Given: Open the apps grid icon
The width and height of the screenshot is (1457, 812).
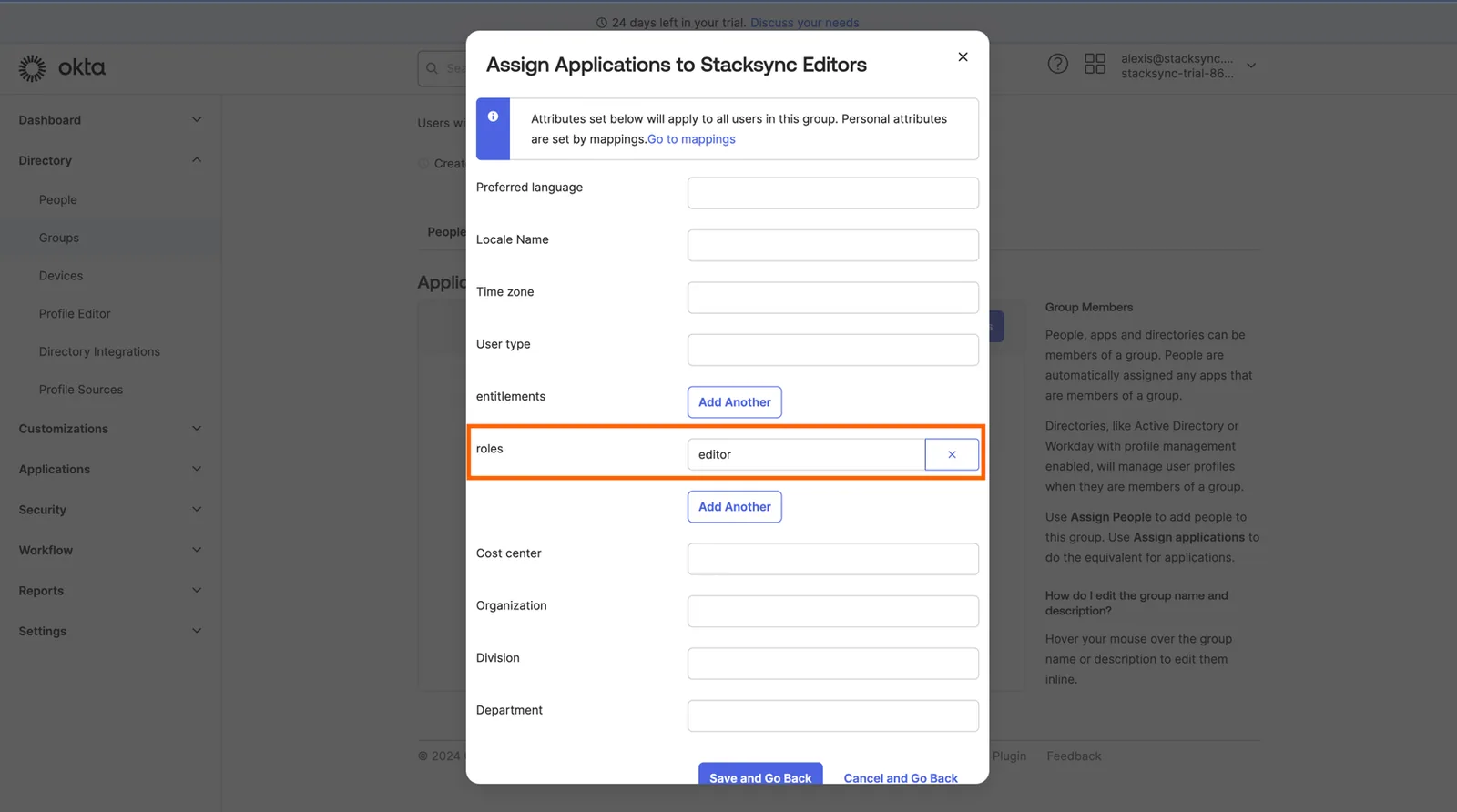Looking at the screenshot, I should pyautogui.click(x=1095, y=64).
